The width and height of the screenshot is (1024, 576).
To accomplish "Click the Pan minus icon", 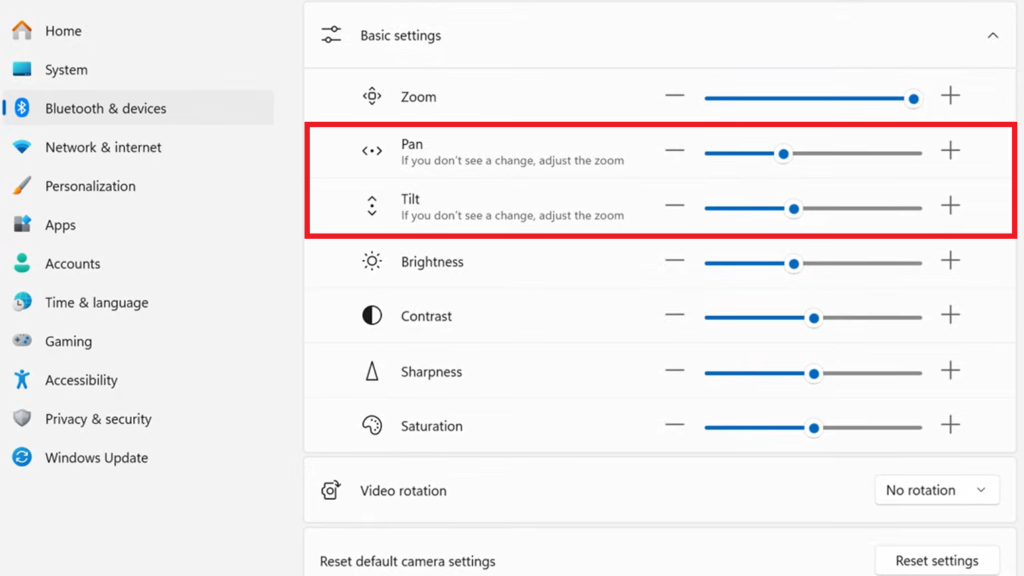I will [x=675, y=151].
